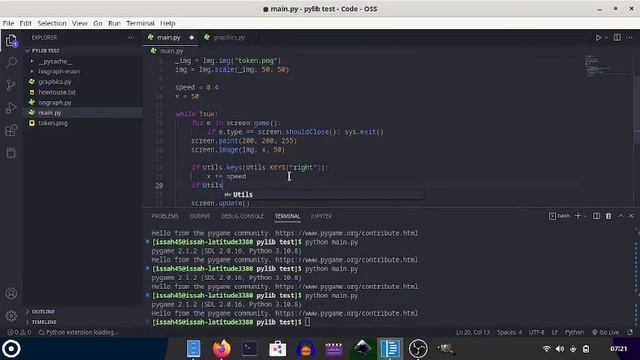640x360 pixels.
Task: Open the Manage gear icon
Action: pos(11,316)
